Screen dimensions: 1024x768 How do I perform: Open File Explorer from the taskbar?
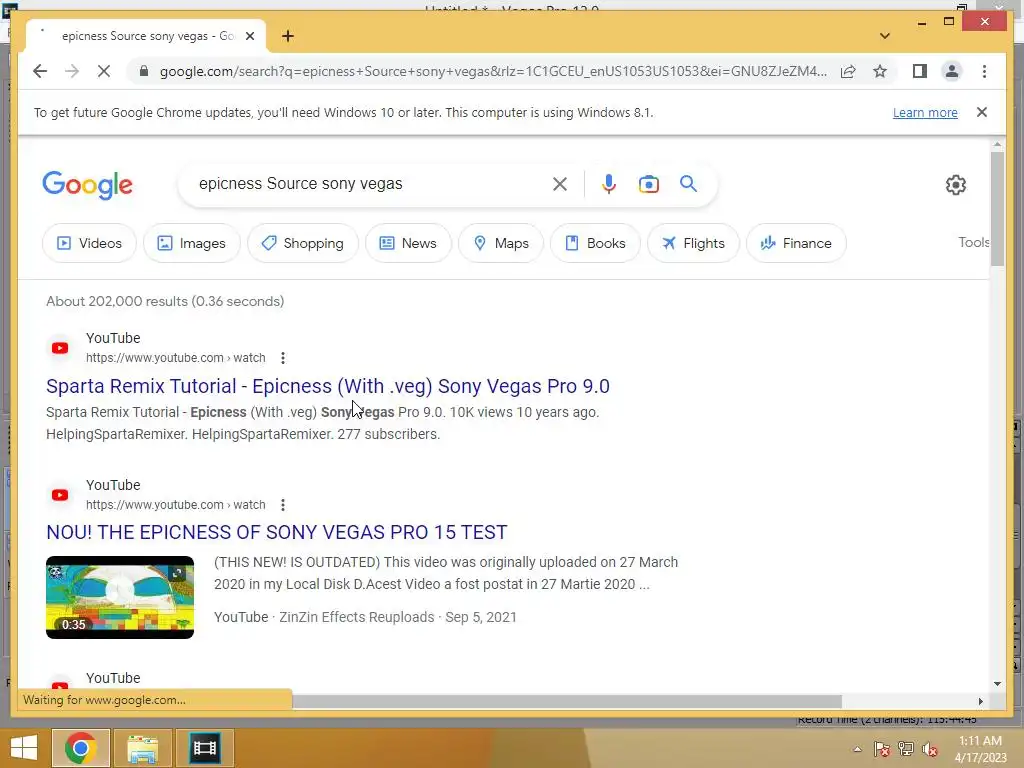[142, 748]
